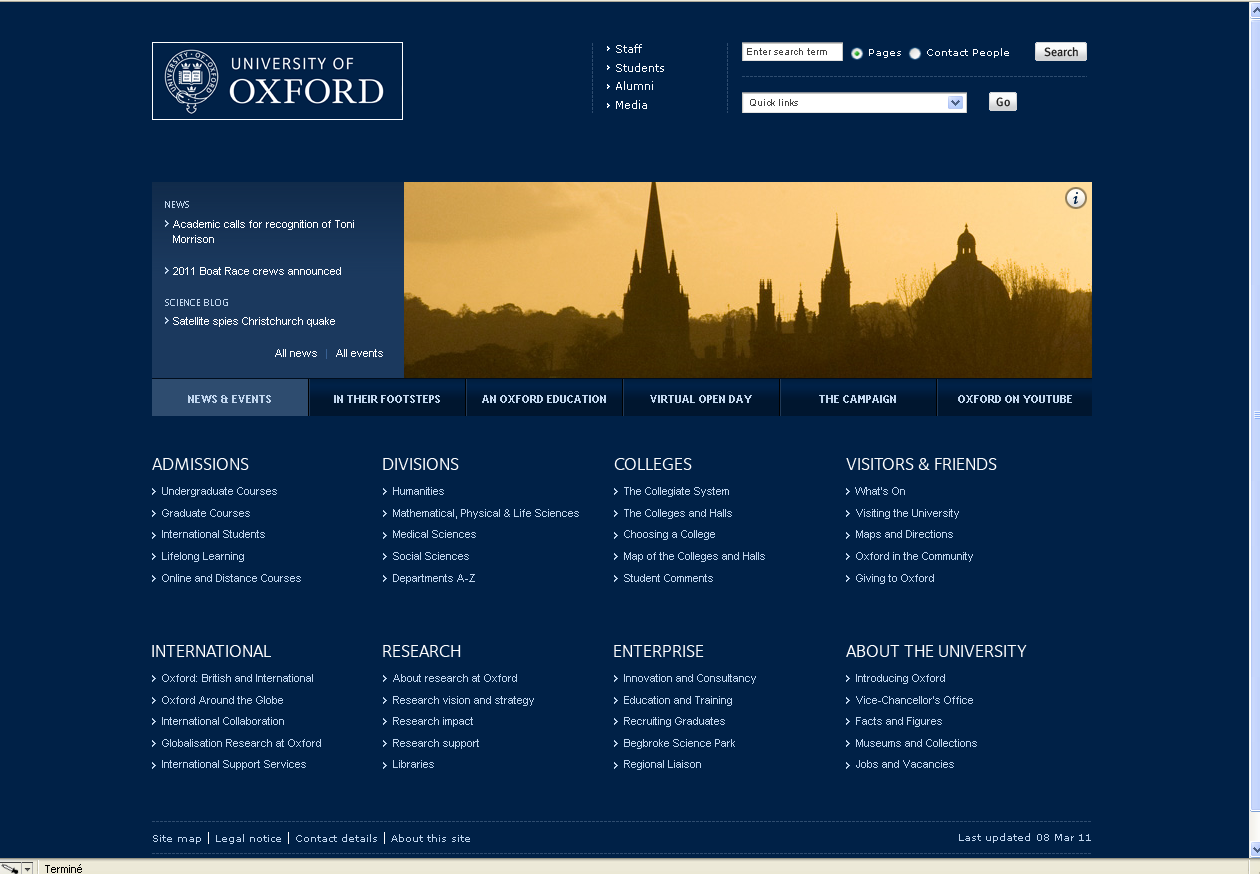Open About research at Oxford
The height and width of the screenshot is (874, 1260).
click(x=455, y=678)
